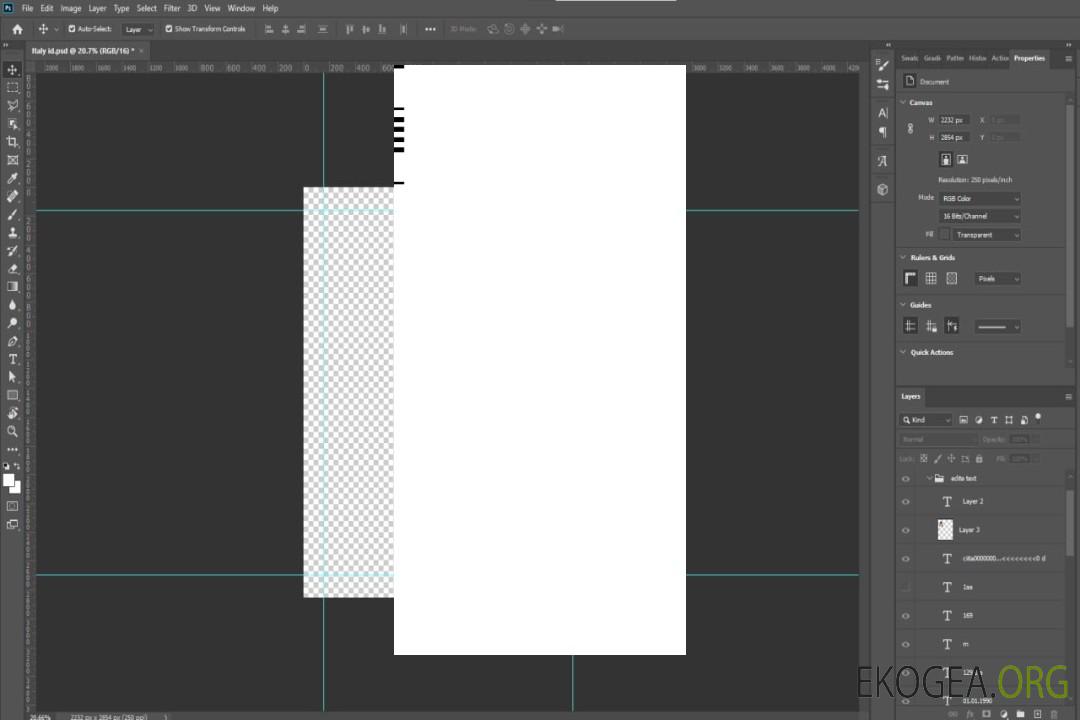Viewport: 1080px width, 720px height.
Task: Switch to the History panel tab
Action: 977,58
